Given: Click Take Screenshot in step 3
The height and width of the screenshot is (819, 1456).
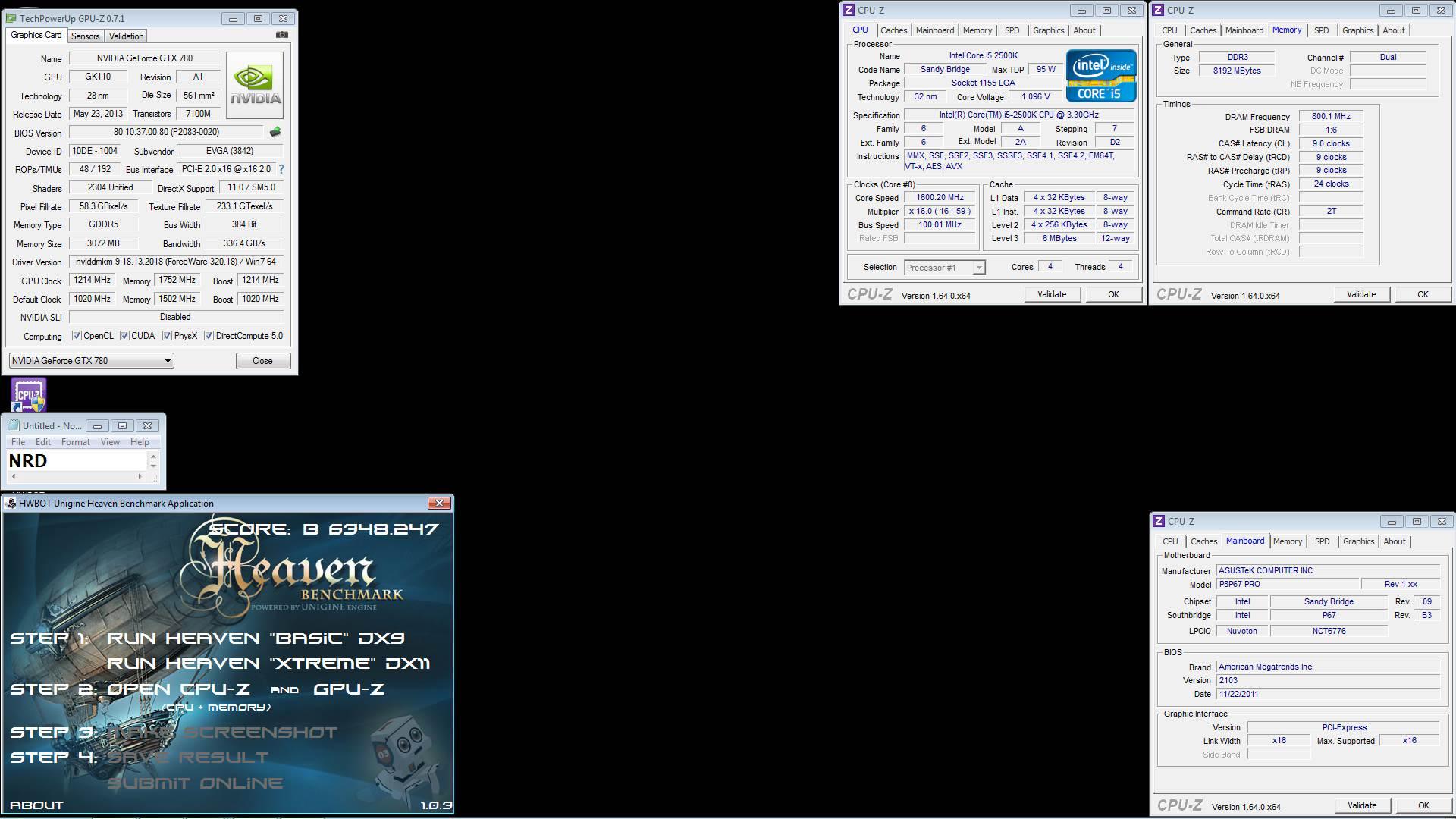Looking at the screenshot, I should [223, 733].
